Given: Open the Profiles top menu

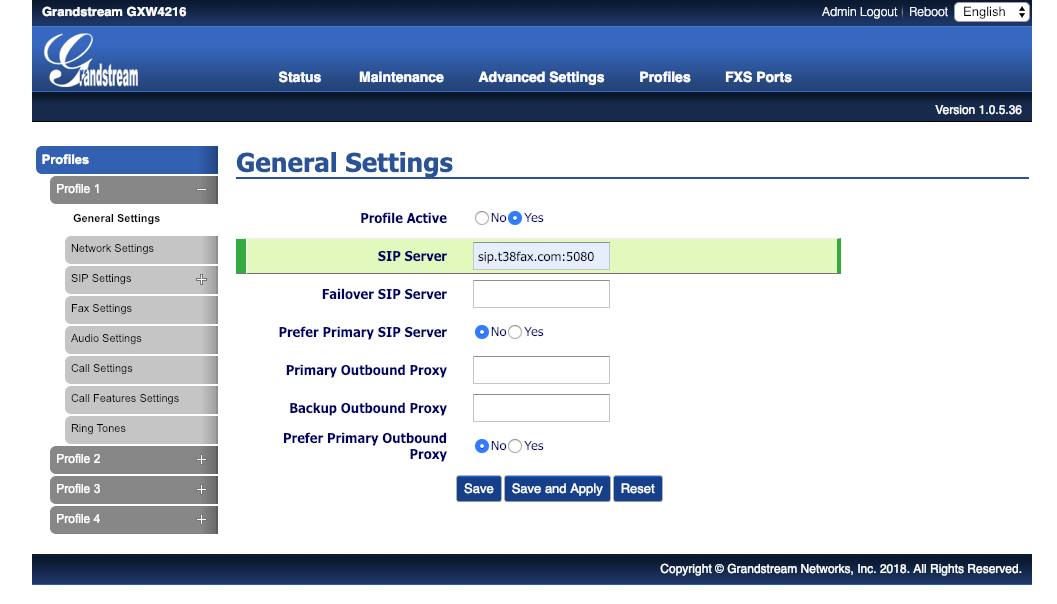Looking at the screenshot, I should (x=665, y=78).
